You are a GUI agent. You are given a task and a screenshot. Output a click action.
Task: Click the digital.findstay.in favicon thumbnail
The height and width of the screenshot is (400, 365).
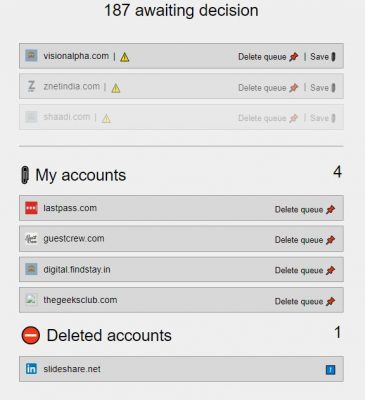coord(31,269)
